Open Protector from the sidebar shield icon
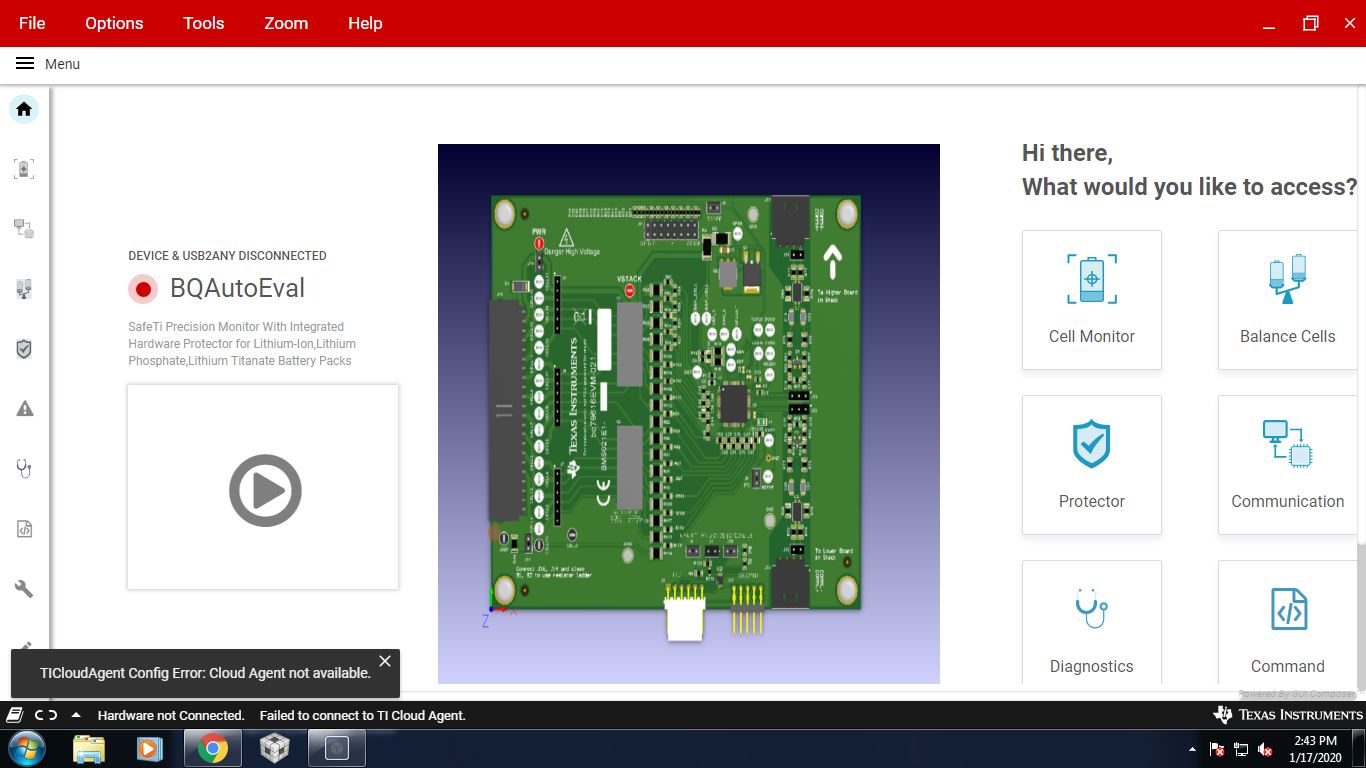 click(24, 349)
